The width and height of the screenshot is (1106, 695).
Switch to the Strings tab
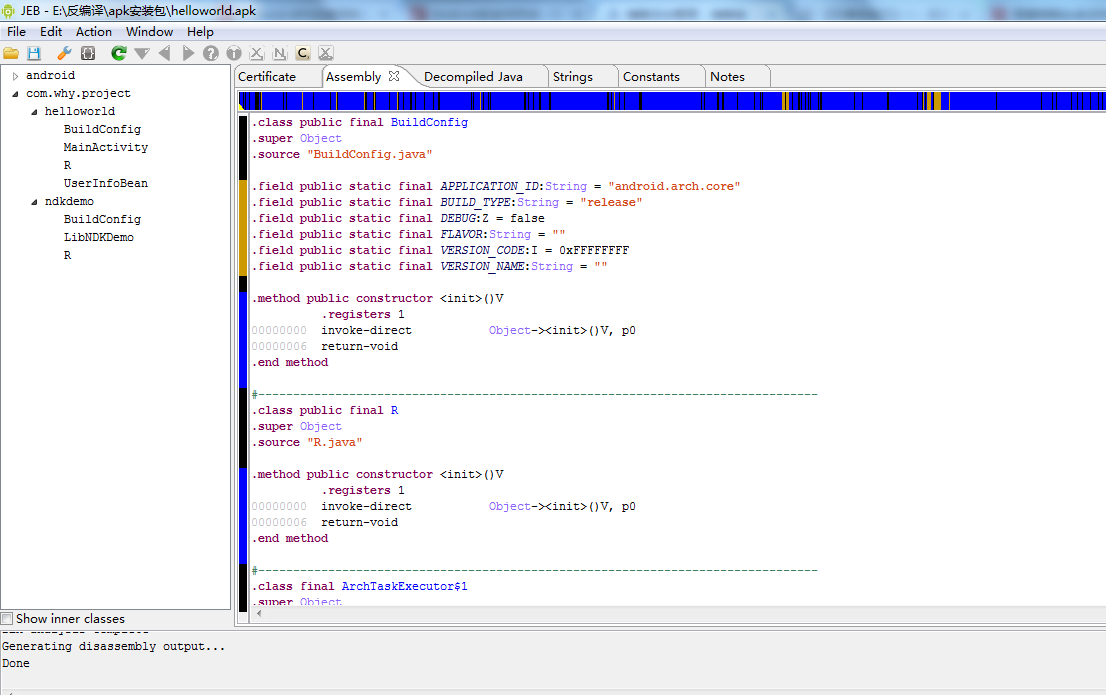(573, 77)
